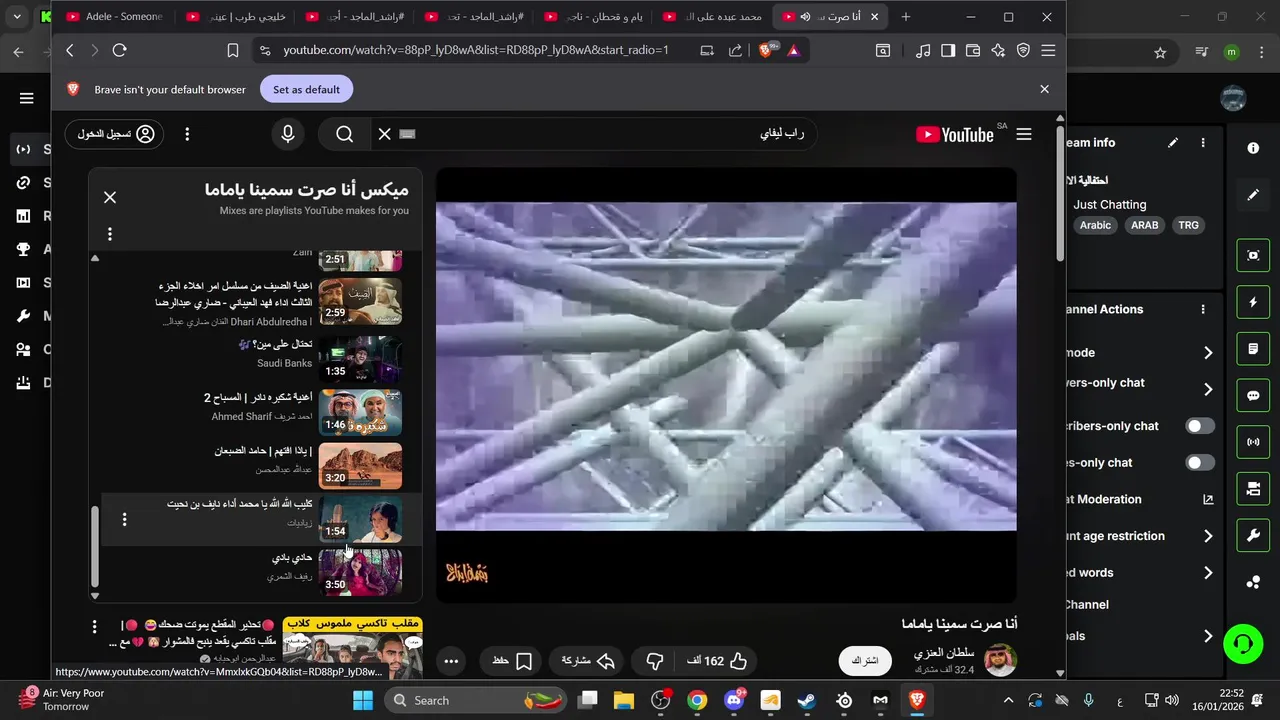This screenshot has height=720, width=1280.
Task: Toggle the lower chat-mode switch in Kick
Action: [1200, 463]
